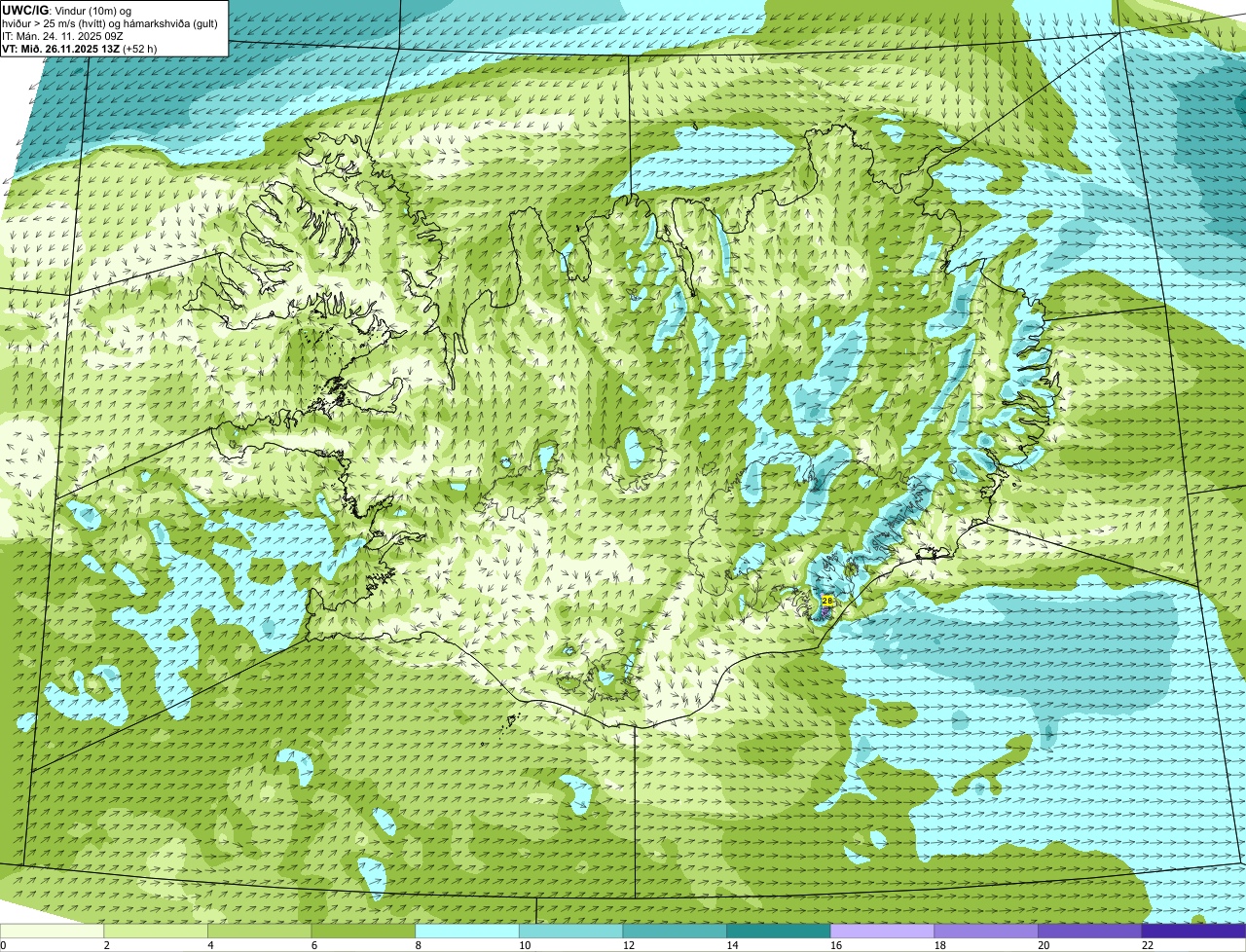This screenshot has height=952, width=1246.
Task: Click the color swatch above 22 m/s
Action: 1193,931
